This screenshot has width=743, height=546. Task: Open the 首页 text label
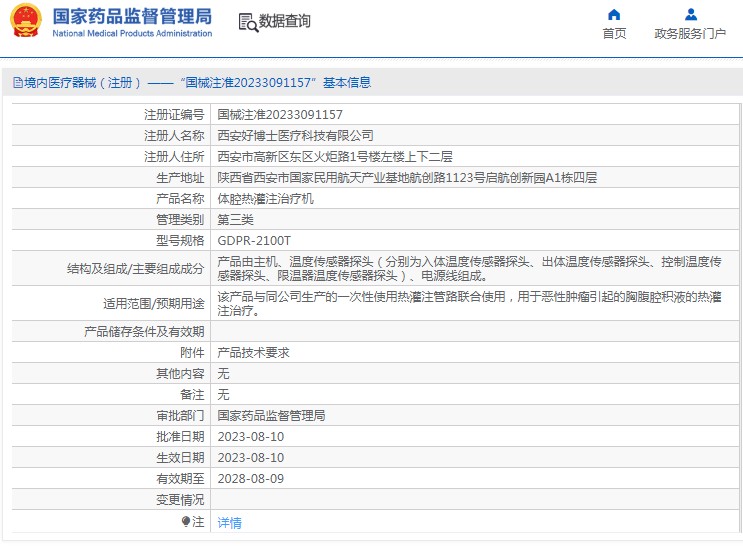(x=614, y=33)
